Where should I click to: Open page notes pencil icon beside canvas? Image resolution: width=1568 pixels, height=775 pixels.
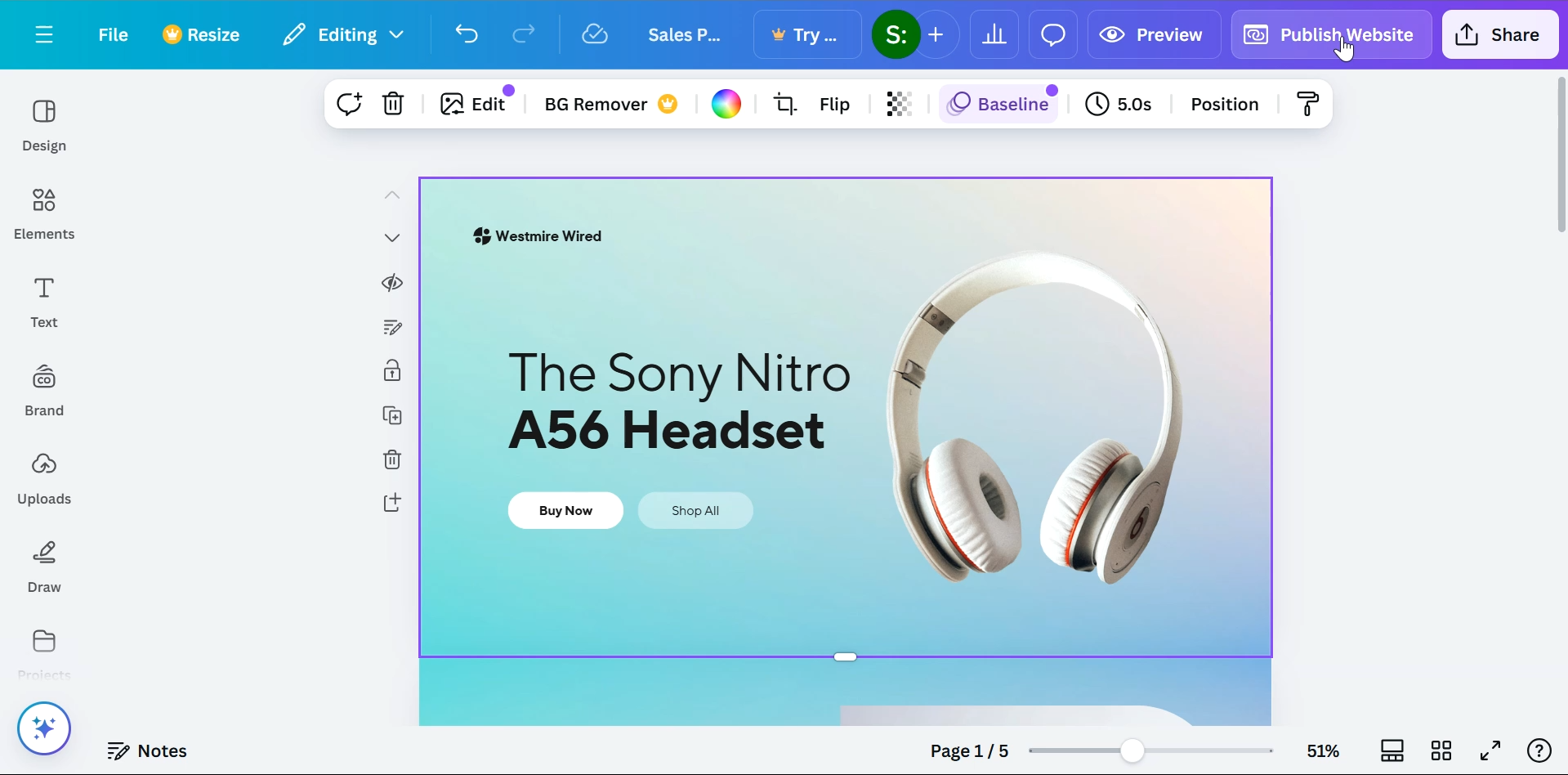tap(392, 327)
